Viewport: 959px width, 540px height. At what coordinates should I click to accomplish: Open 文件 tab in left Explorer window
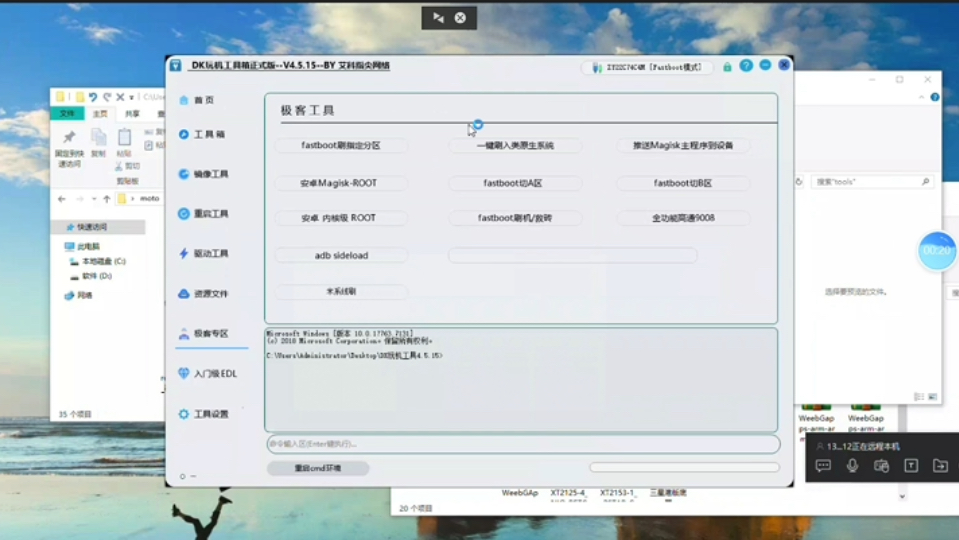point(67,114)
